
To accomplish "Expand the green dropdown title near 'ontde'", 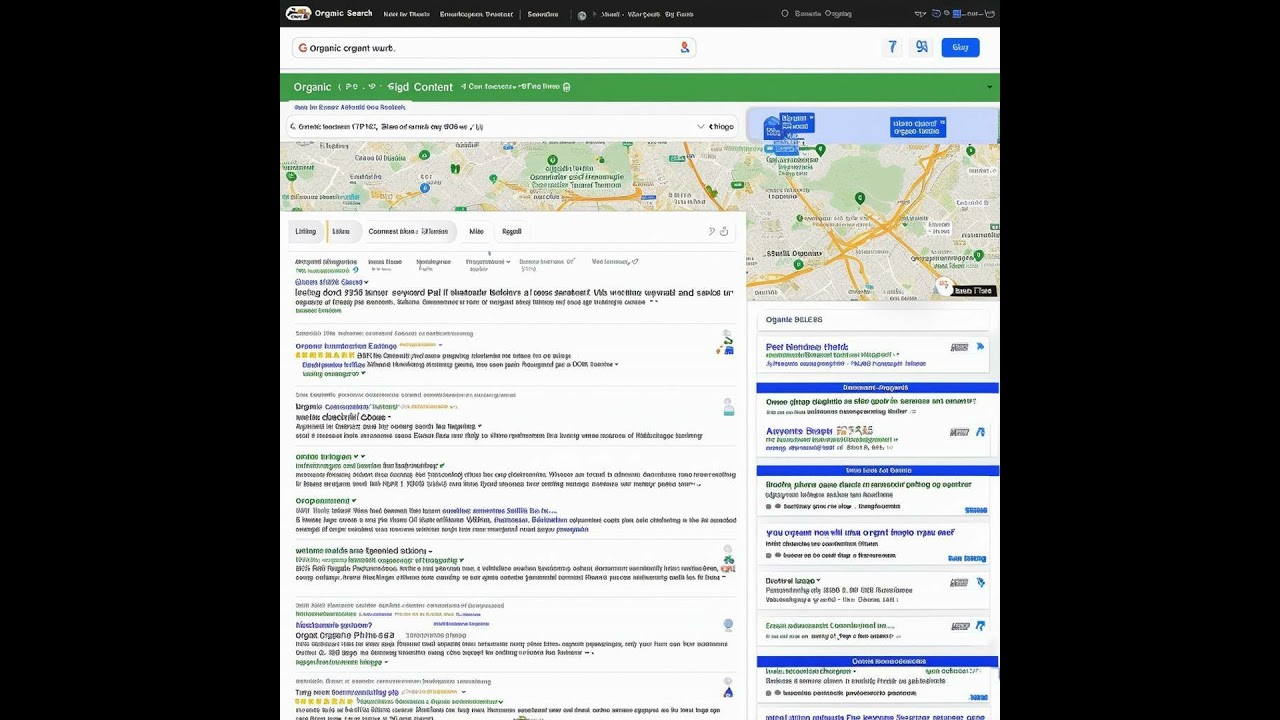I will click(x=328, y=457).
